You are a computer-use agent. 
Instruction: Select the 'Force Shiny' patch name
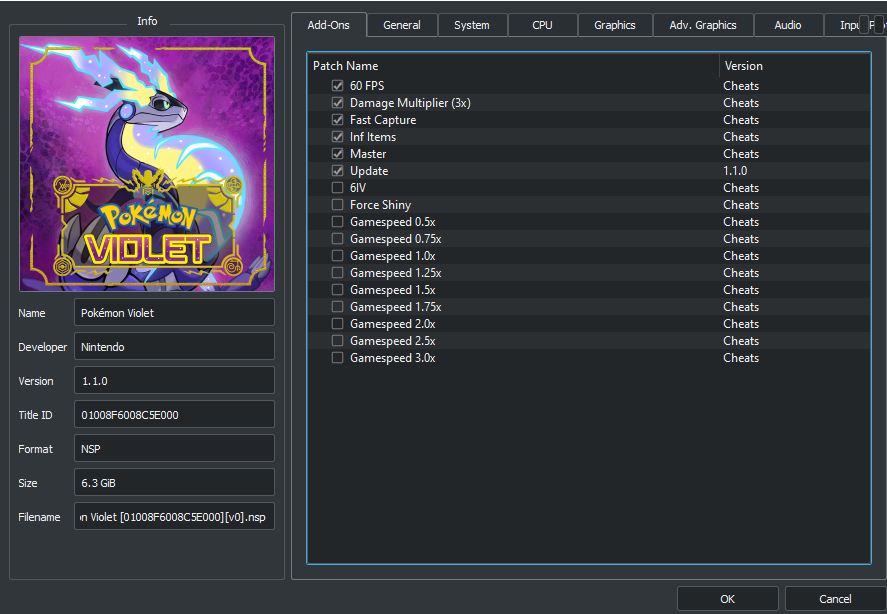tap(380, 204)
